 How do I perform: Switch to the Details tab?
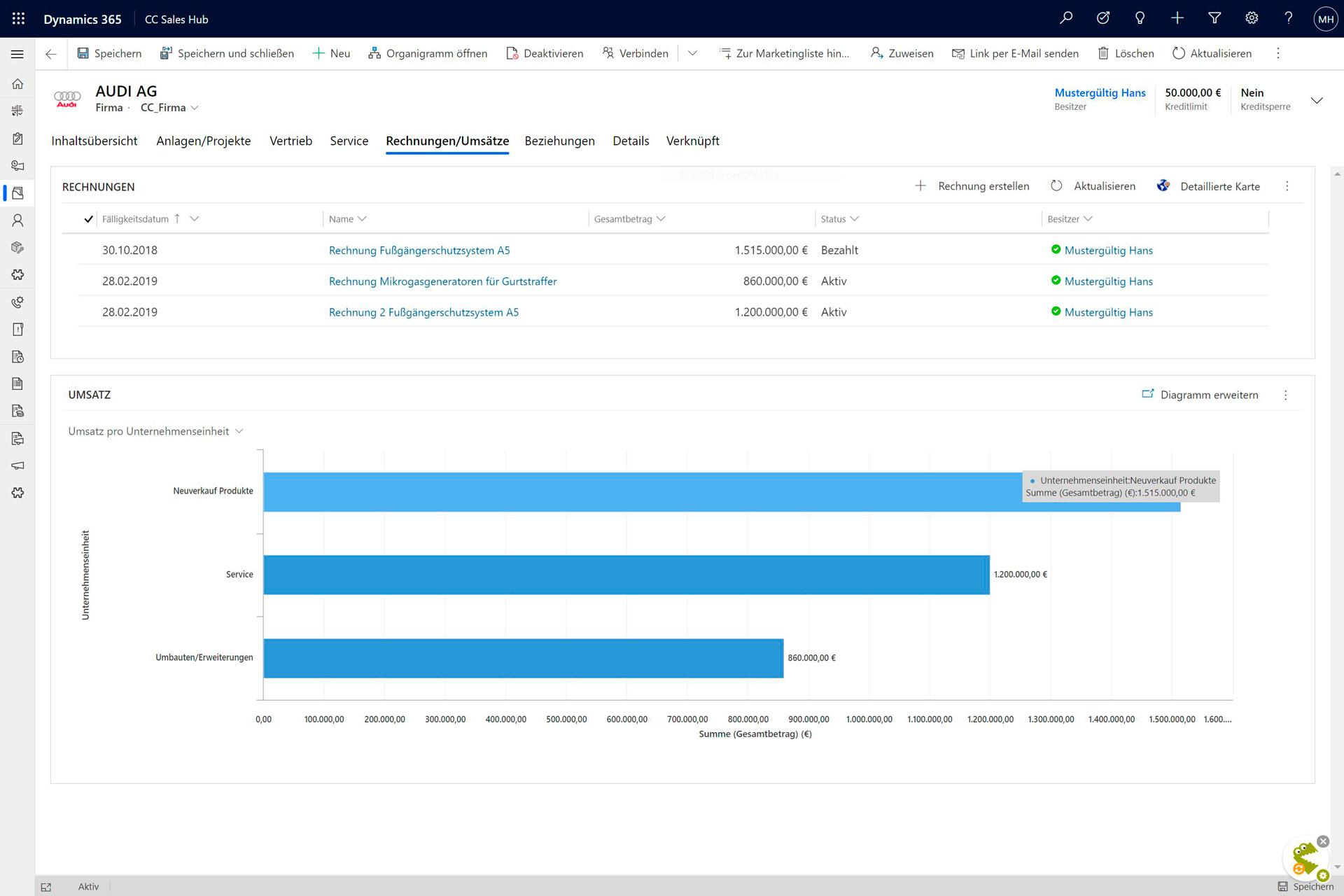[x=631, y=141]
